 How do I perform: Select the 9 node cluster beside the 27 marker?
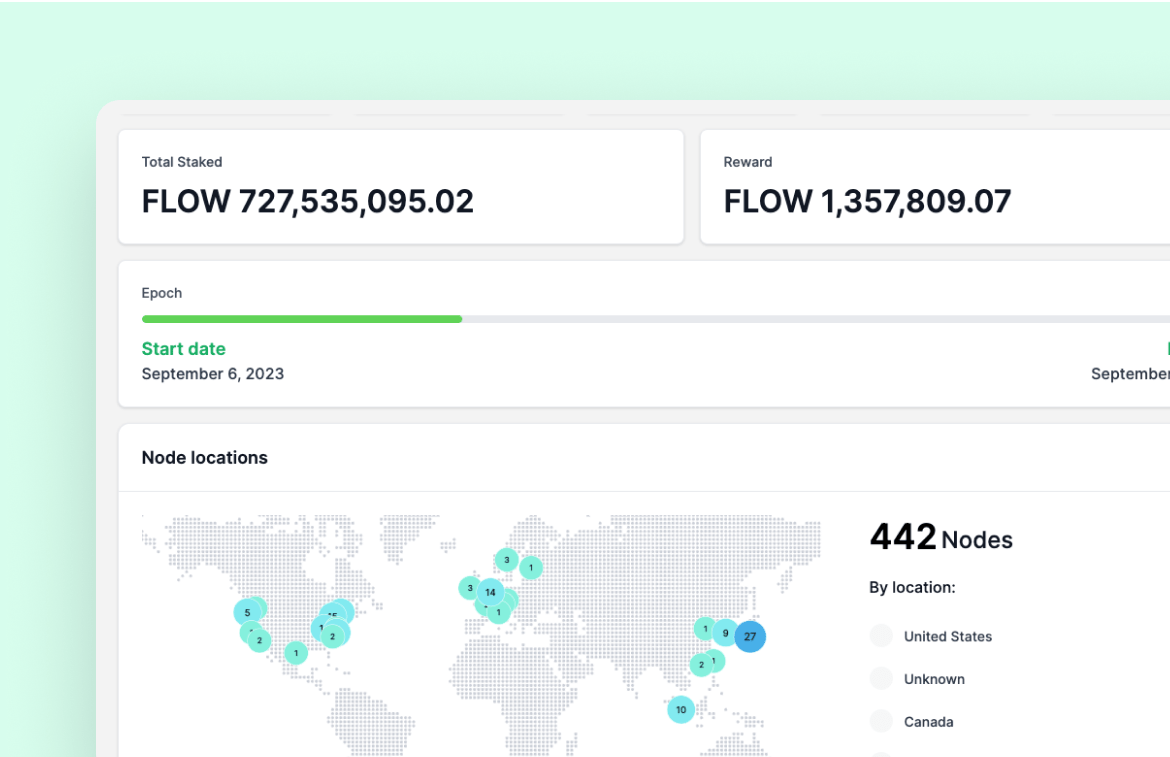point(725,632)
